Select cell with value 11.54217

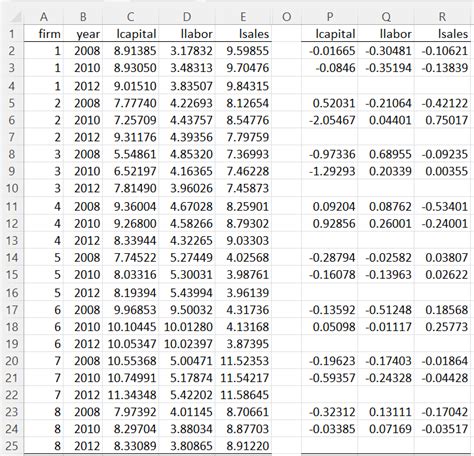[243, 378]
